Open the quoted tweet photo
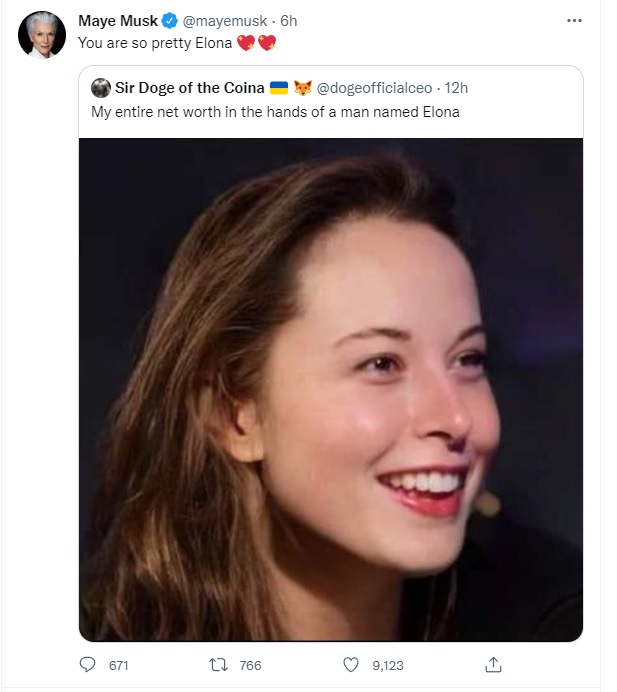The width and height of the screenshot is (617, 692). pos(331,390)
